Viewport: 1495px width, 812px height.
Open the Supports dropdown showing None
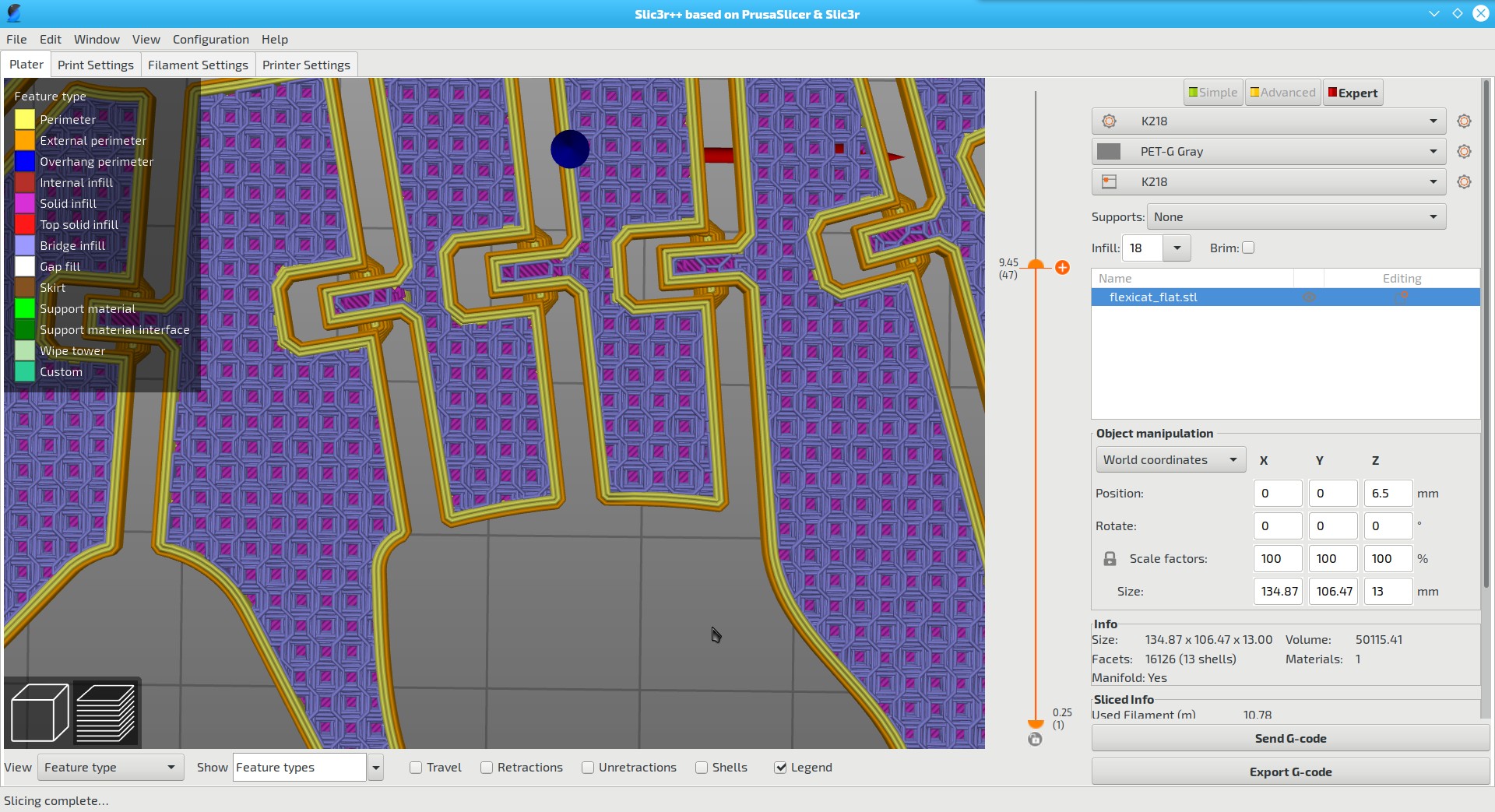coord(1296,217)
